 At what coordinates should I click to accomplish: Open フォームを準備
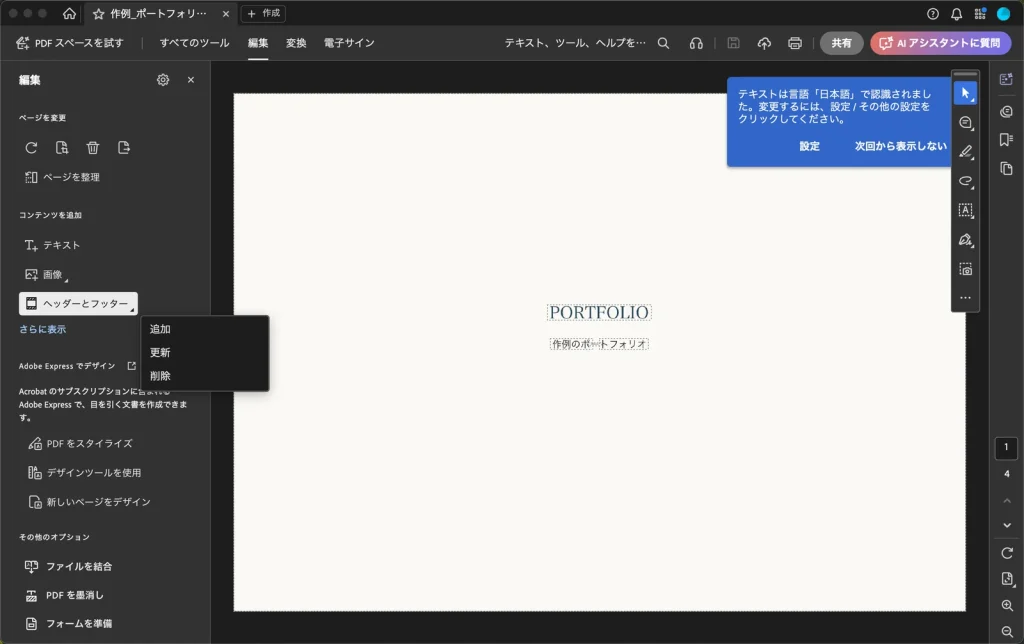69,624
